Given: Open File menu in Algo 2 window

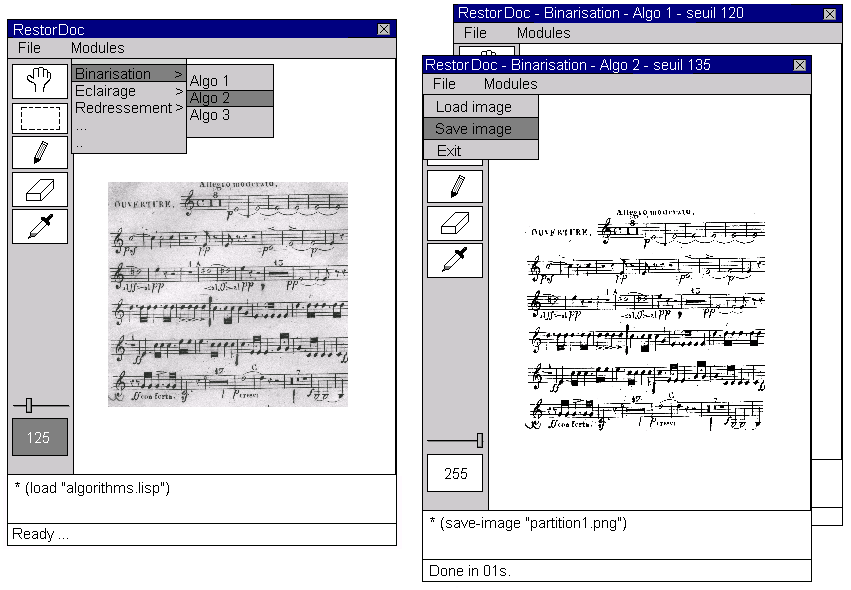Looking at the screenshot, I should pos(444,84).
